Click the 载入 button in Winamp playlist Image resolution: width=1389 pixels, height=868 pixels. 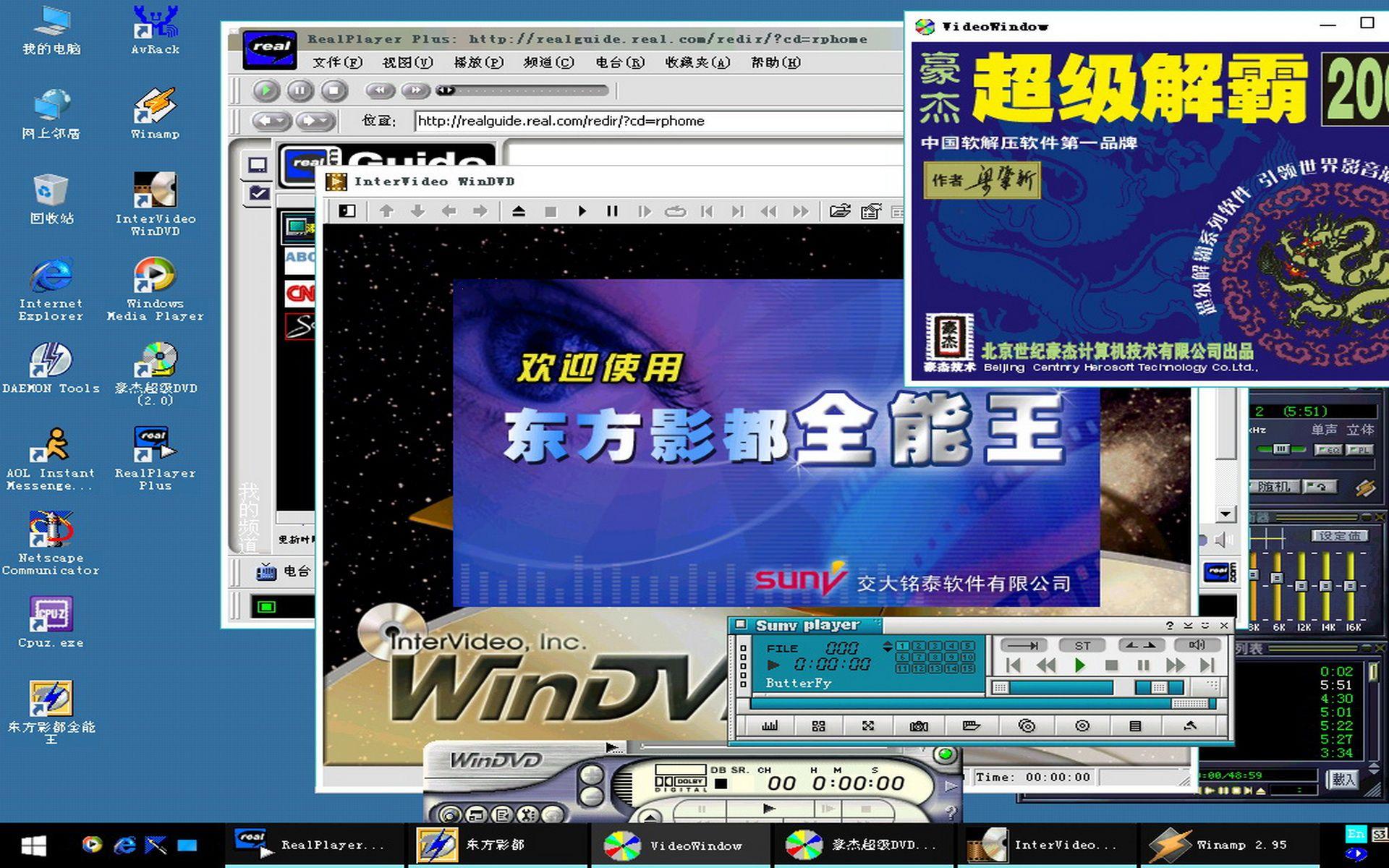point(1343,779)
